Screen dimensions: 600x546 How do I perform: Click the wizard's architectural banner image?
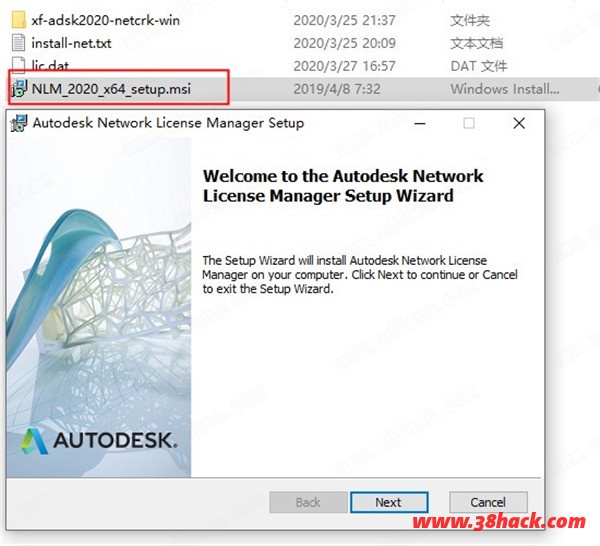click(x=99, y=308)
